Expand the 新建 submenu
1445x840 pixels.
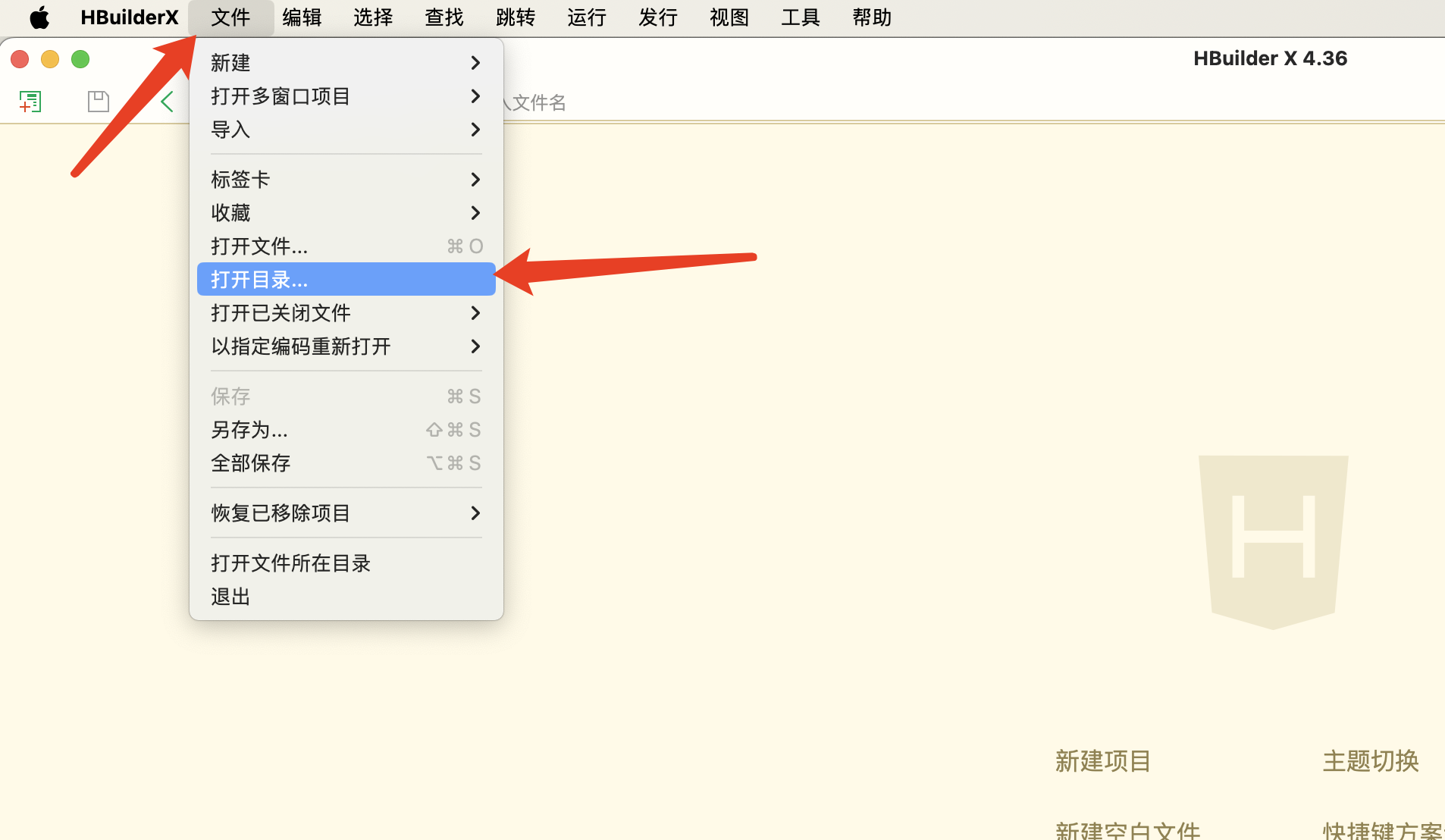(x=346, y=63)
